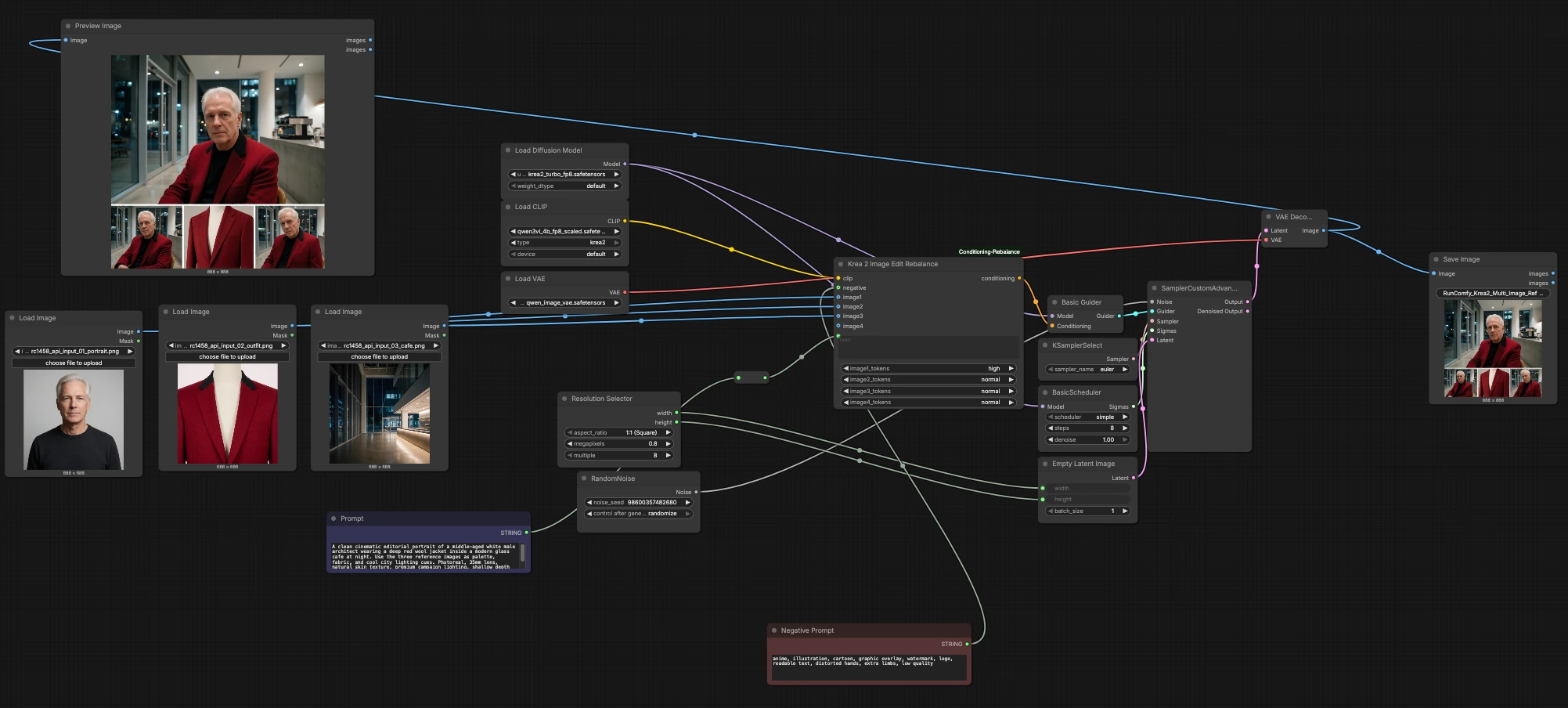This screenshot has height=708, width=1568.
Task: Increase steps with the right arrow
Action: [x=1125, y=428]
